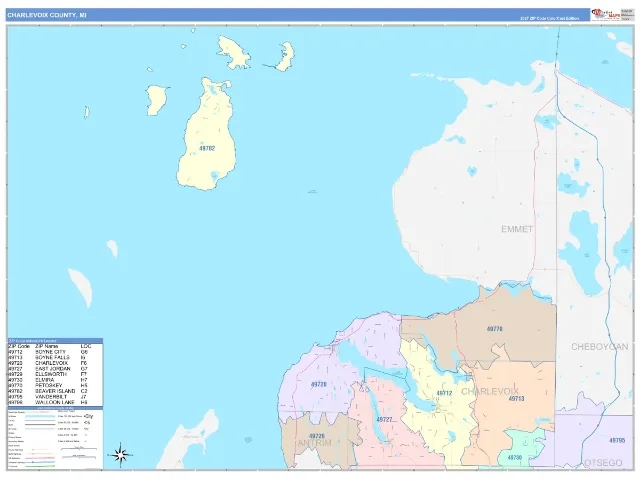640x480 pixels.
Task: Click PETOSKEY in the ZIP legend
Action: click(49, 385)
